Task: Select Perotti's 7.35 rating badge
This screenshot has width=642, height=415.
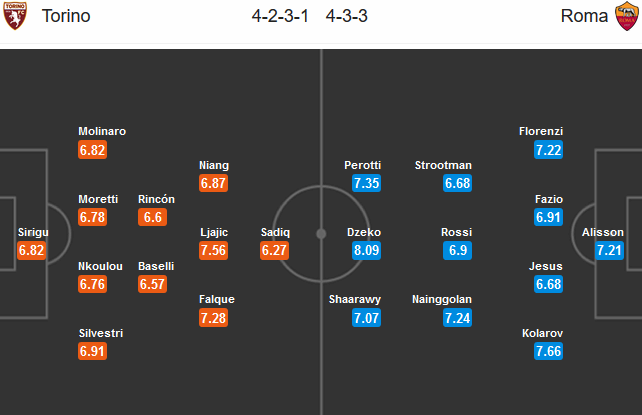Action: tap(366, 183)
